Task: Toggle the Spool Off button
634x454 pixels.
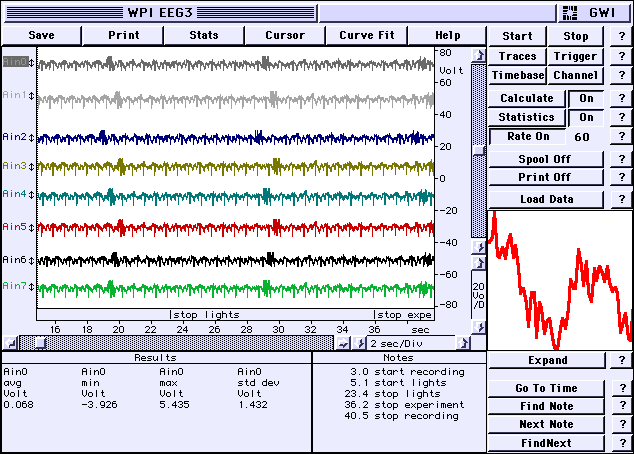Action: click(x=545, y=159)
